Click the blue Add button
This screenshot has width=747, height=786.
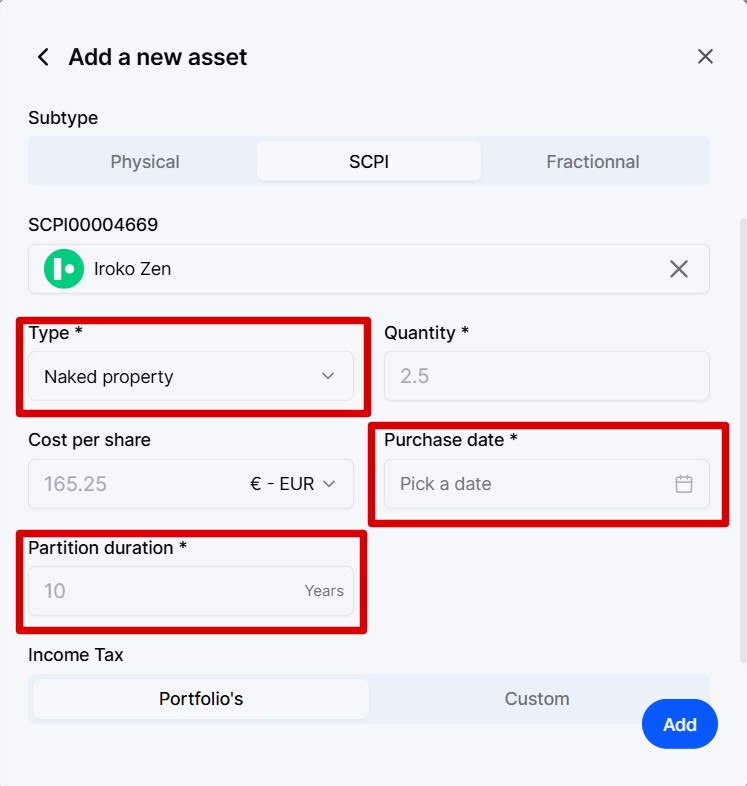pyautogui.click(x=680, y=724)
